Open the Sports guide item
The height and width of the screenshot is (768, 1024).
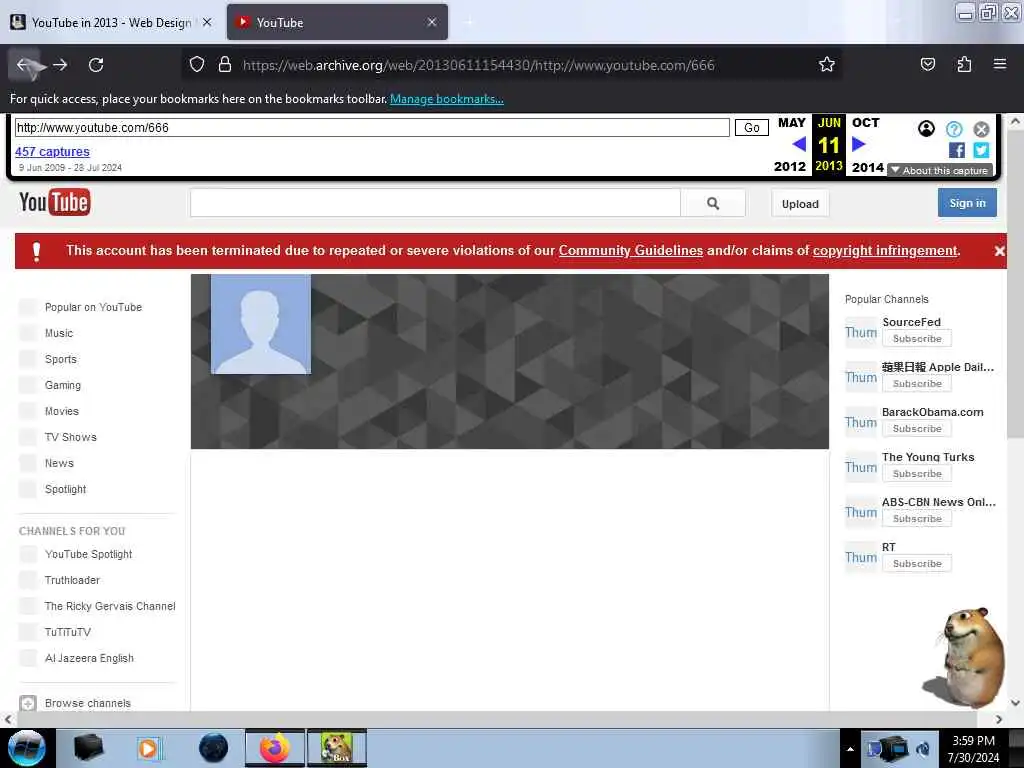(61, 359)
